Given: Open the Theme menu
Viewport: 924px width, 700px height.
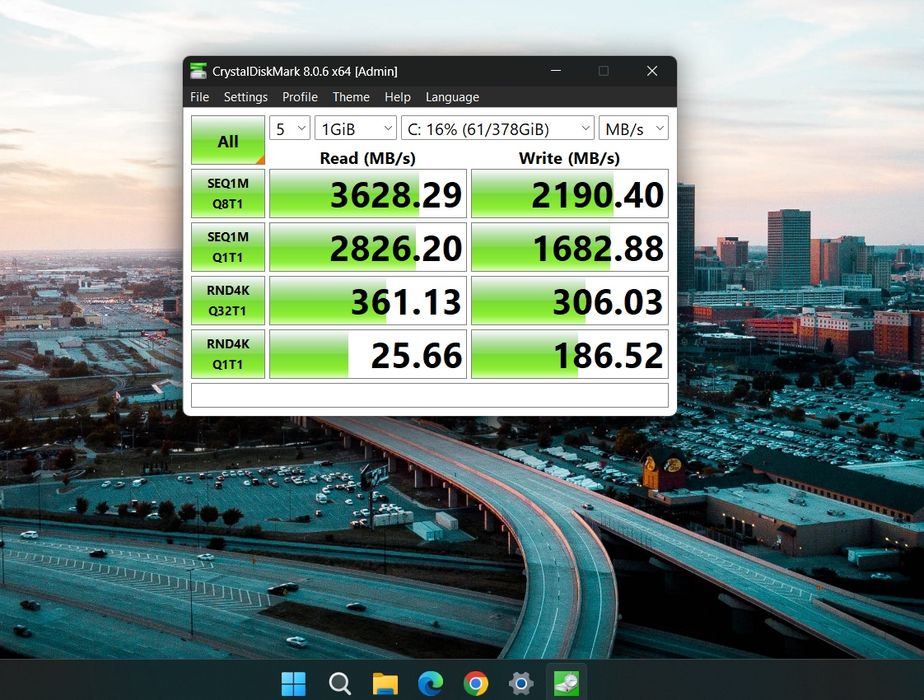Looking at the screenshot, I should click(351, 97).
